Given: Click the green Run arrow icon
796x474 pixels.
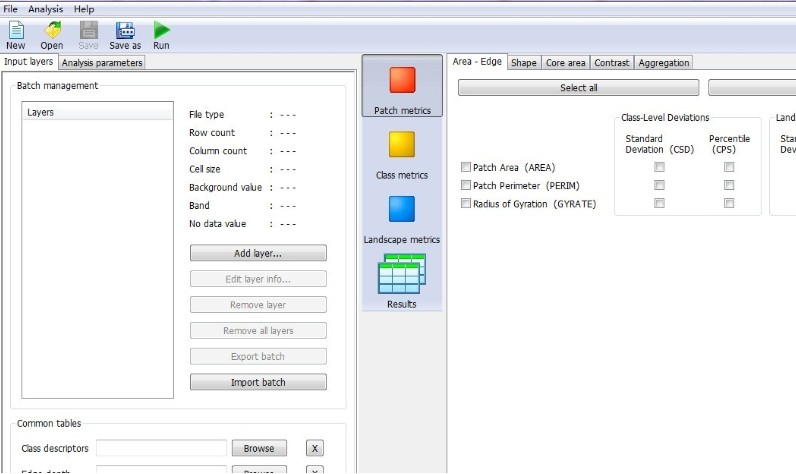Looking at the screenshot, I should point(161,30).
